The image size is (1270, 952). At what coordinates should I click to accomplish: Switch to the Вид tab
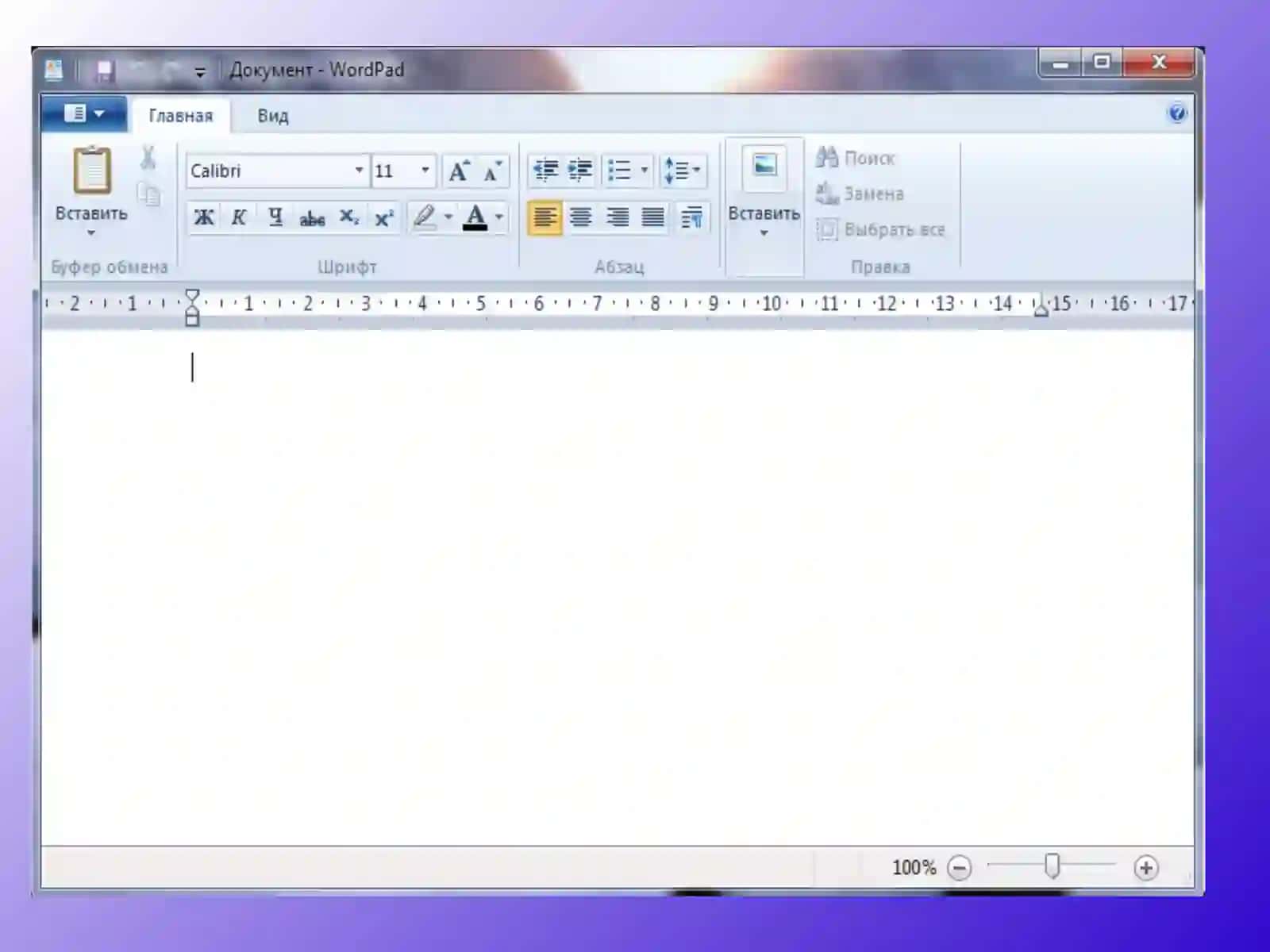[x=273, y=116]
